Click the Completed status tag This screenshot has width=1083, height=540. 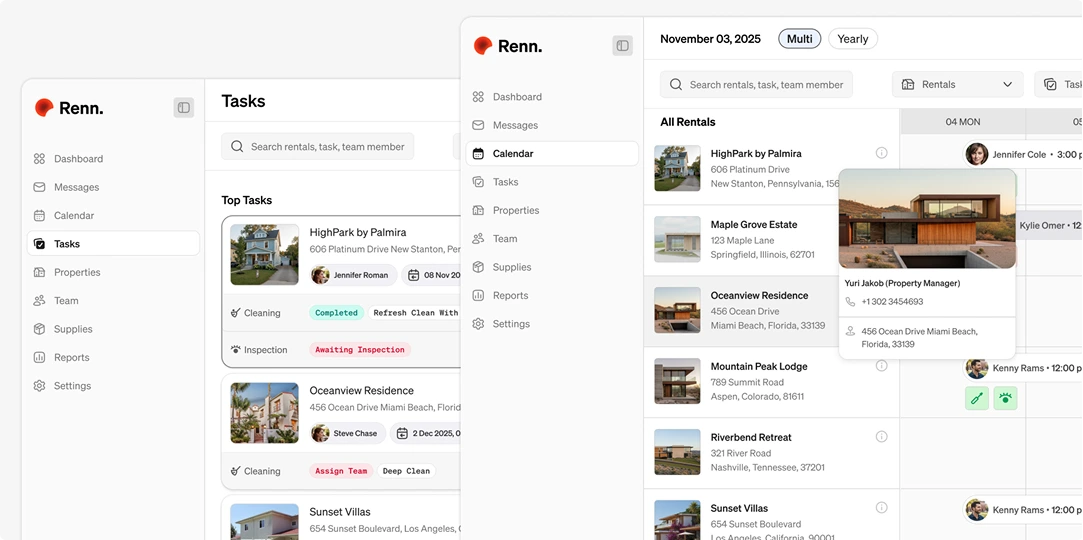[336, 313]
